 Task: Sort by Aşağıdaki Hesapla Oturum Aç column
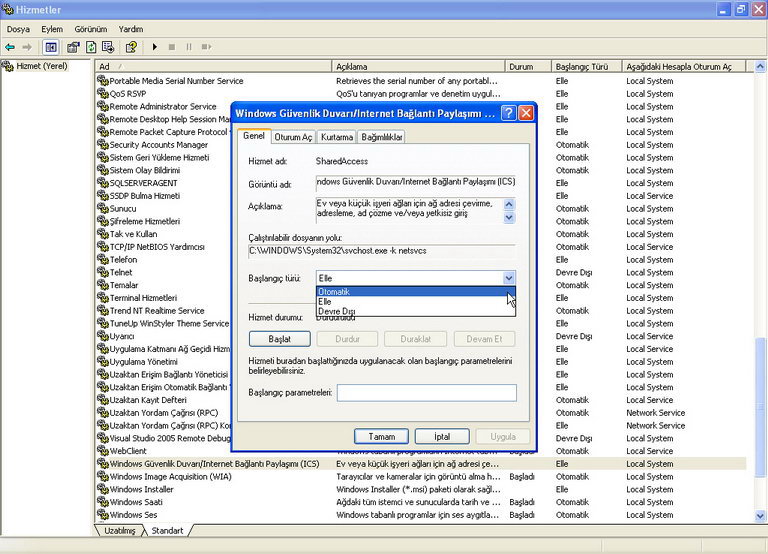[x=684, y=66]
